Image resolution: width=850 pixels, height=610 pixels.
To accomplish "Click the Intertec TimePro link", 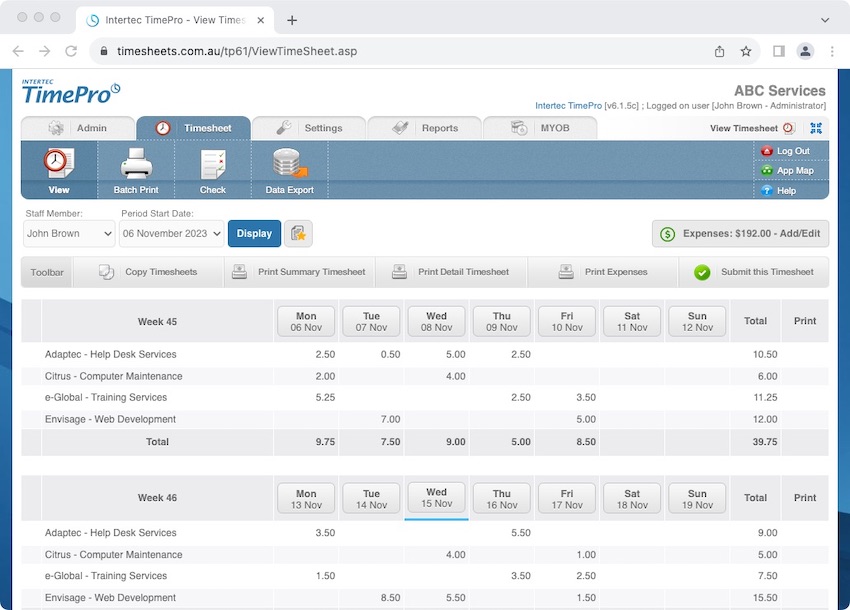I will pos(568,106).
